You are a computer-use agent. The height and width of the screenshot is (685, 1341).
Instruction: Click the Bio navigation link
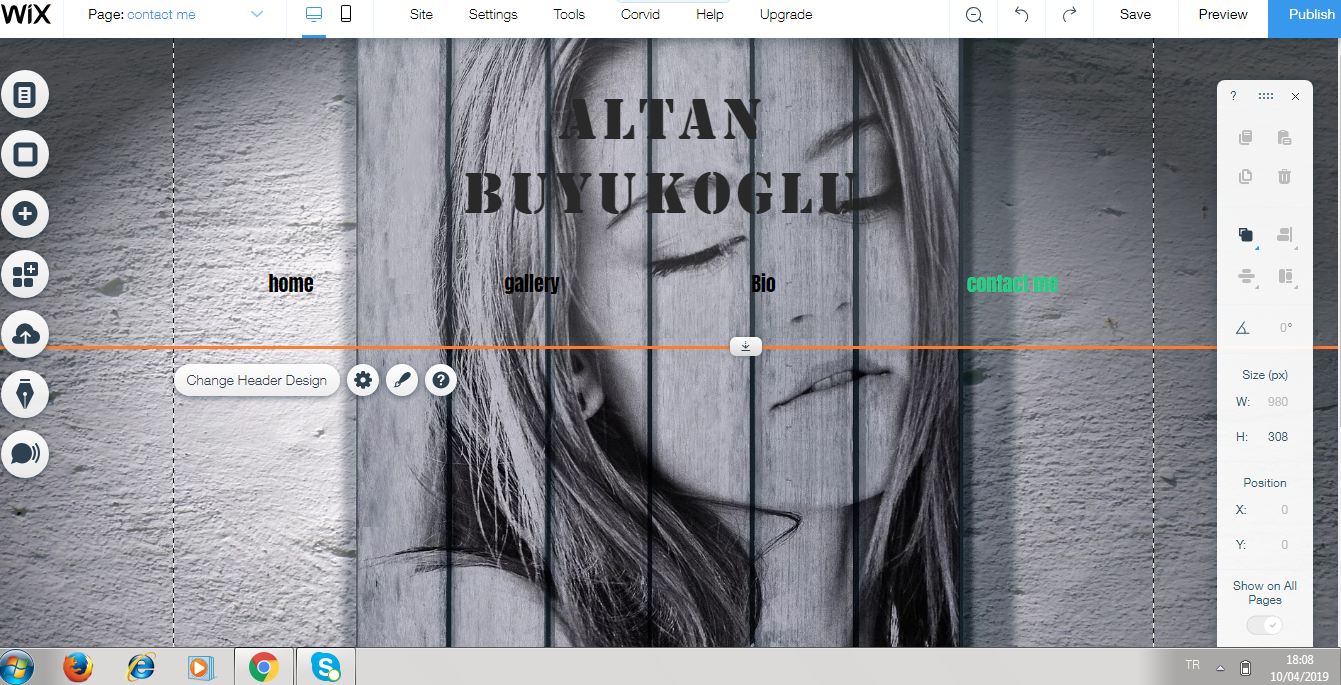click(763, 284)
